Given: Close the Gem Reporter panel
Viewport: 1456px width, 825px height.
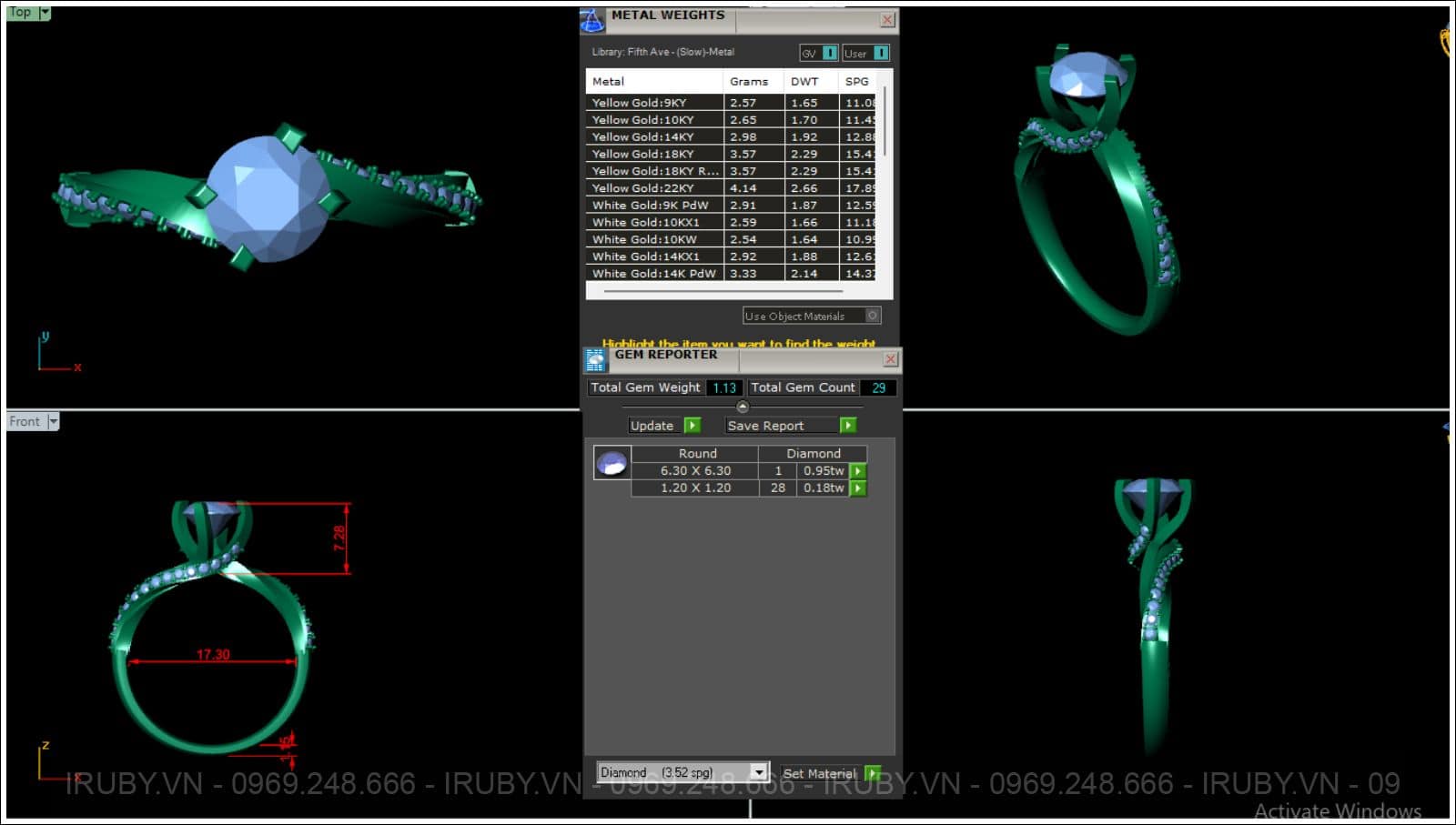Looking at the screenshot, I should (x=891, y=359).
